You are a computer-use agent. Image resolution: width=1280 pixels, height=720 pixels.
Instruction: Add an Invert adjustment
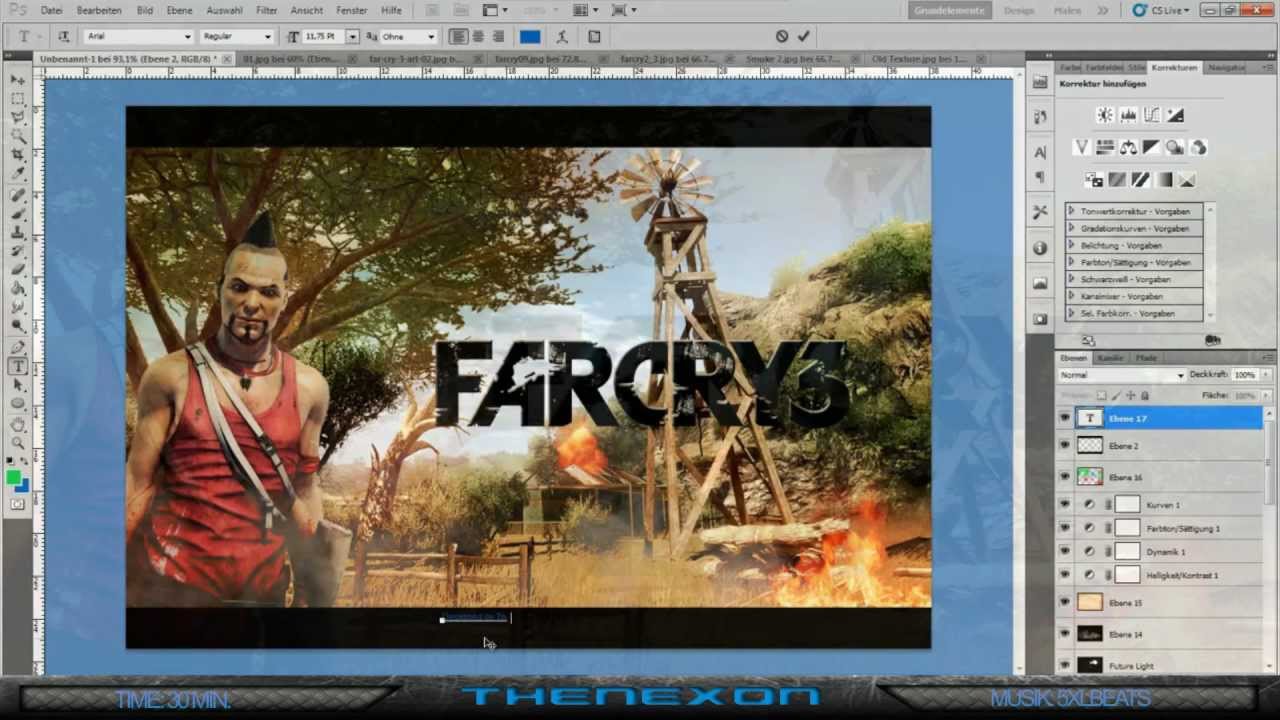pos(1094,180)
